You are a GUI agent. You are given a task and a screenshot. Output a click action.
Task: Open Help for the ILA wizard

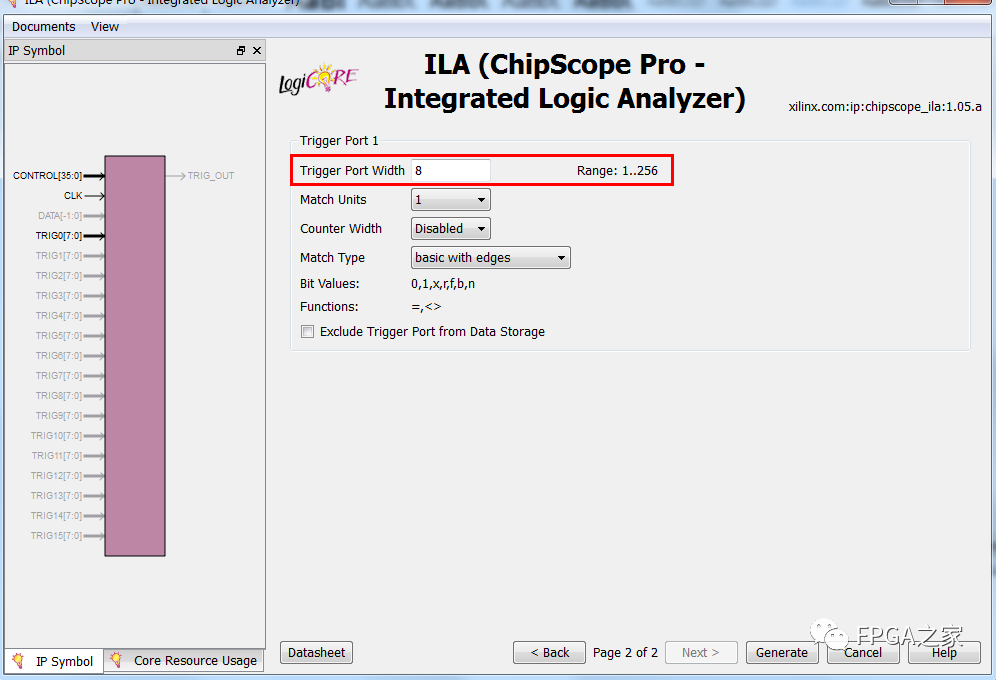[944, 653]
